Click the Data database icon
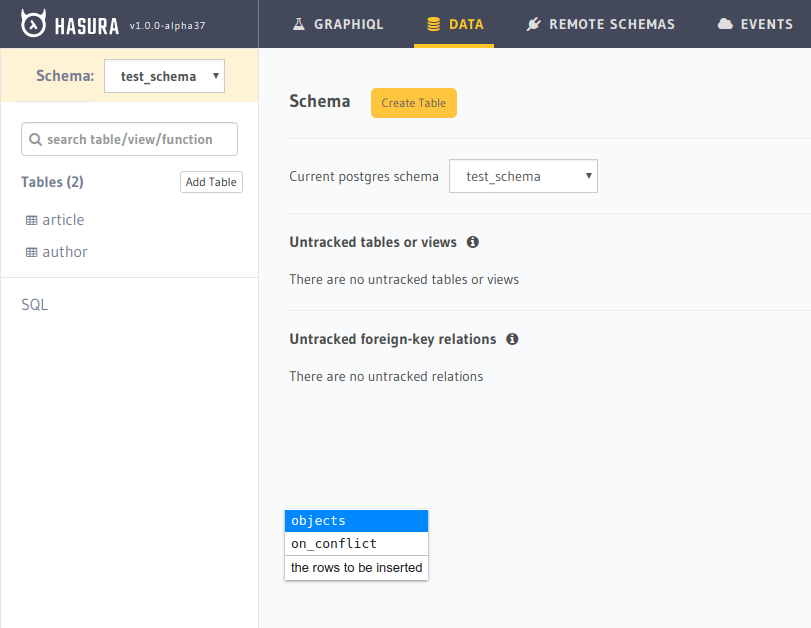The height and width of the screenshot is (628, 811). click(x=433, y=24)
